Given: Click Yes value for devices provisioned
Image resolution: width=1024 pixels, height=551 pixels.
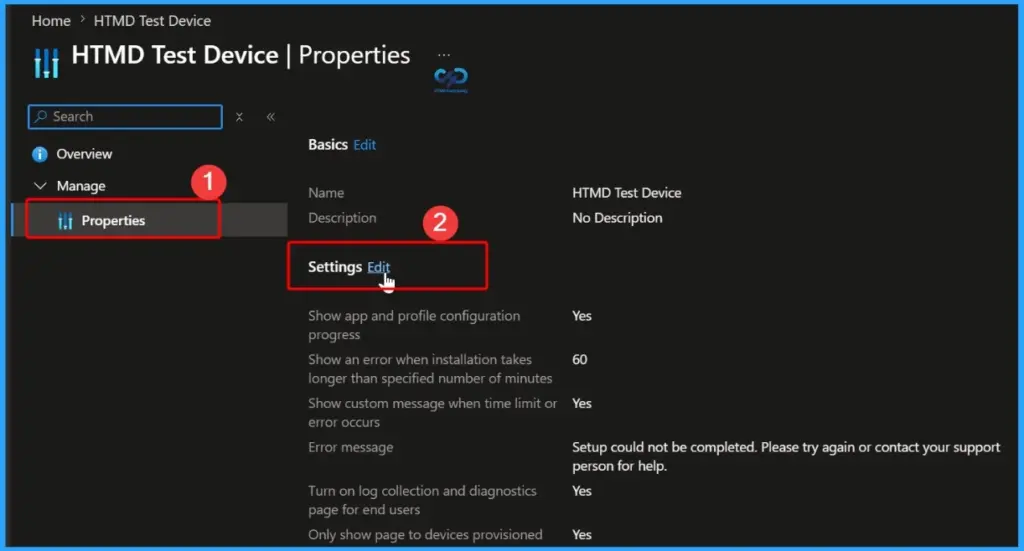Looking at the screenshot, I should [582, 535].
